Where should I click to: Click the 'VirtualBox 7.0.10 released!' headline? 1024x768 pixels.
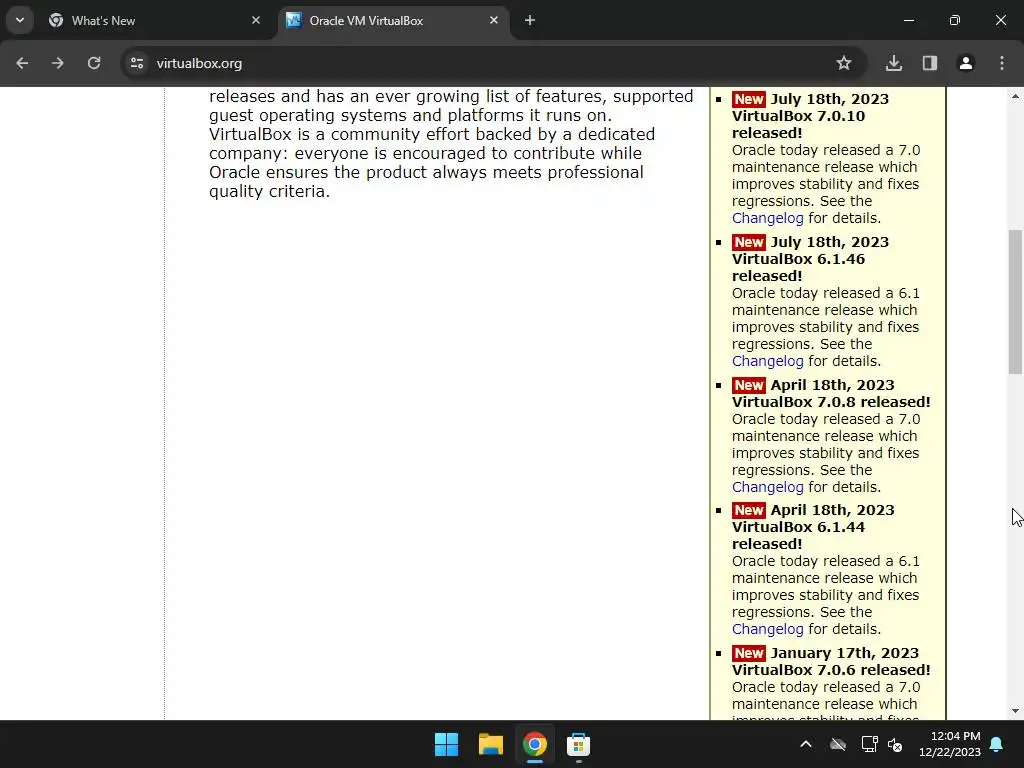tap(798, 125)
